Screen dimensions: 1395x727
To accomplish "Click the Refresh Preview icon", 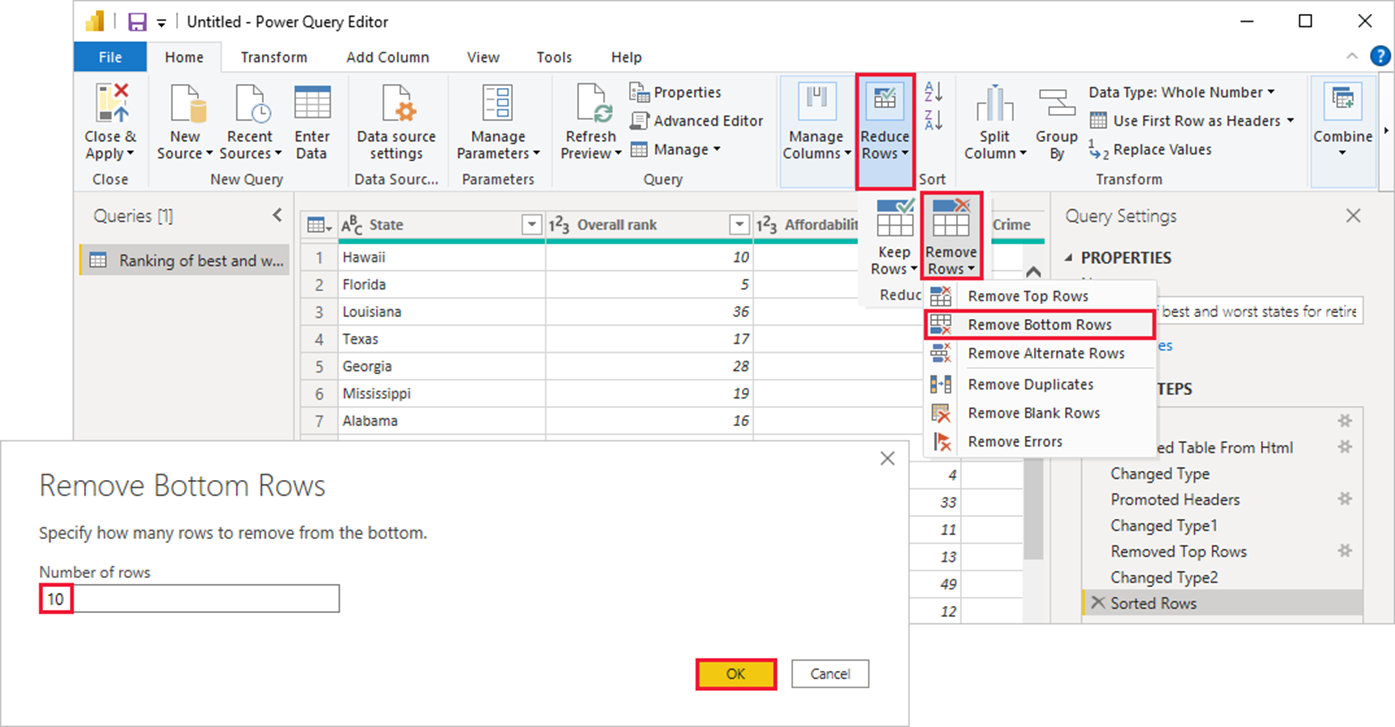I will coord(590,104).
